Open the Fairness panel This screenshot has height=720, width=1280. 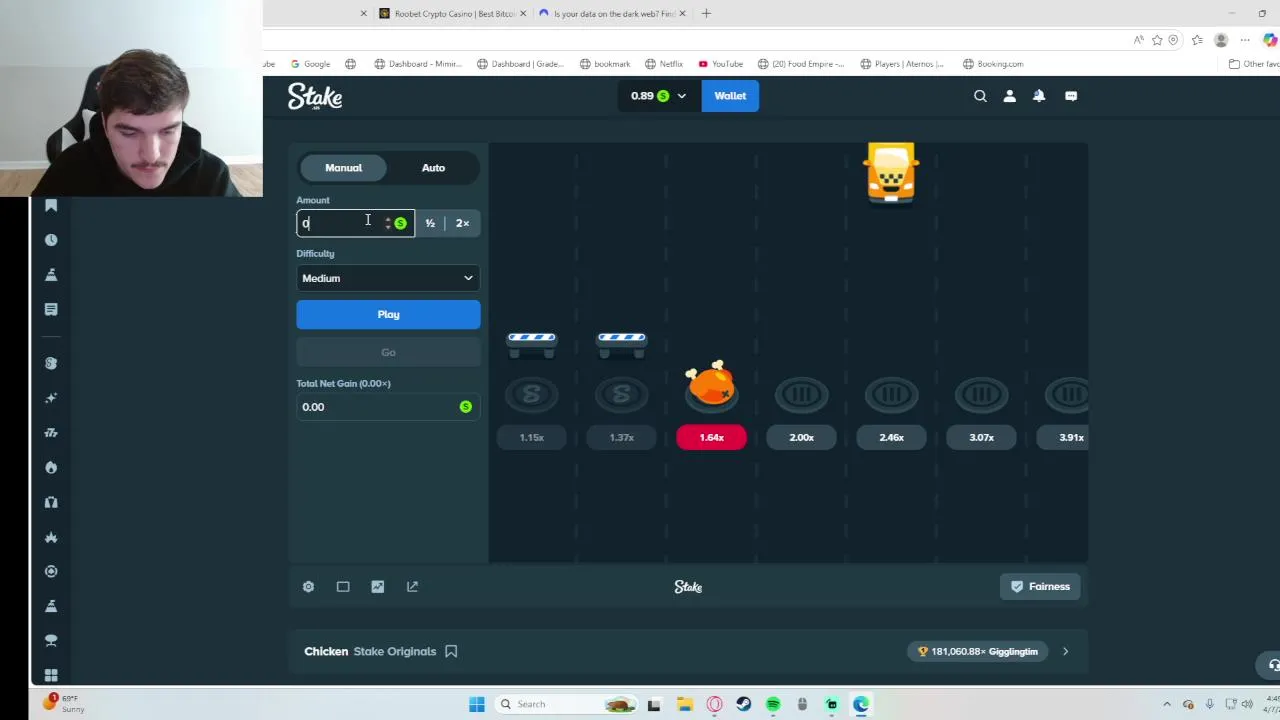point(1040,587)
